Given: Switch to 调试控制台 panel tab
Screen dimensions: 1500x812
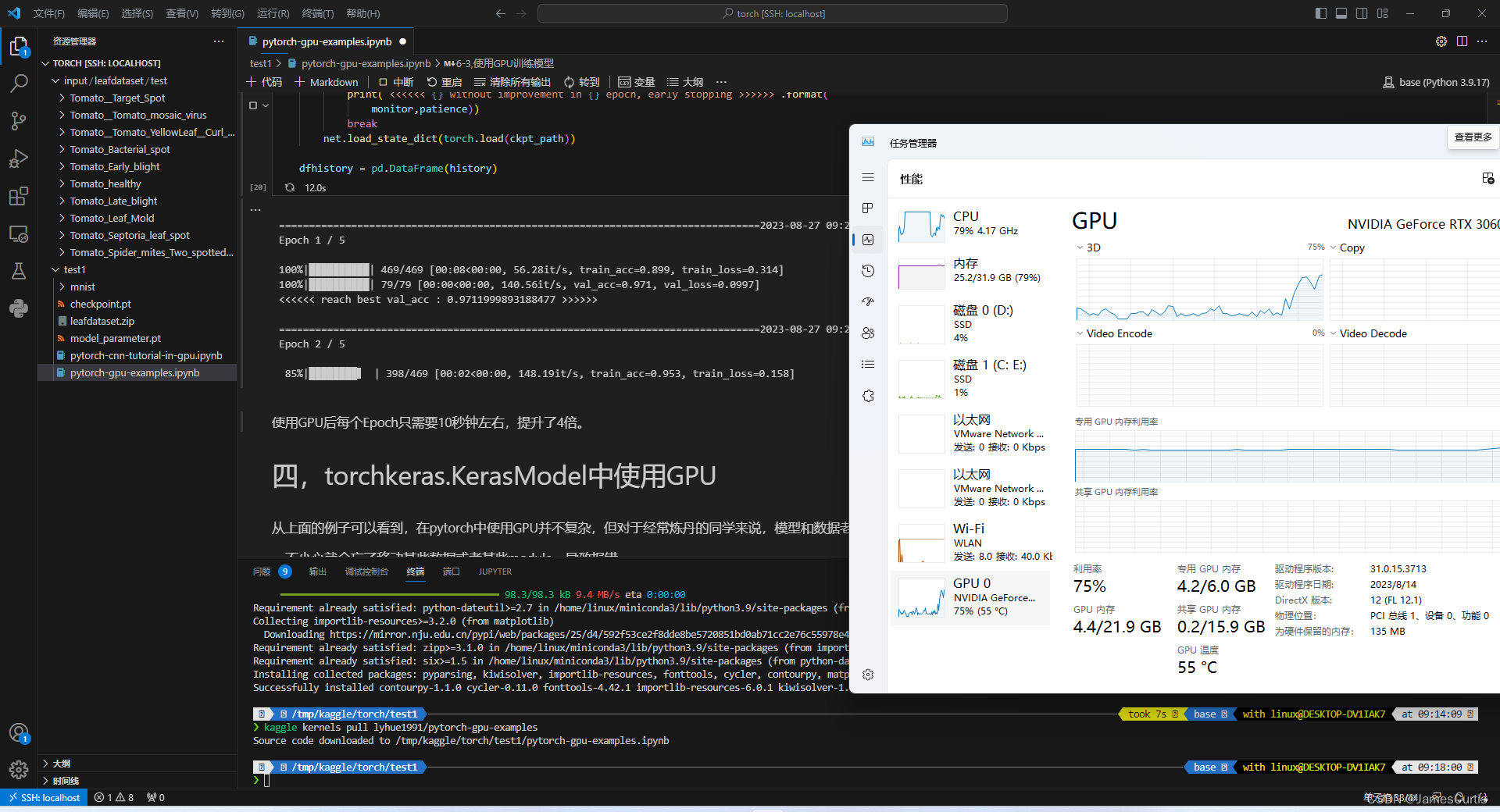Looking at the screenshot, I should click(x=366, y=572).
